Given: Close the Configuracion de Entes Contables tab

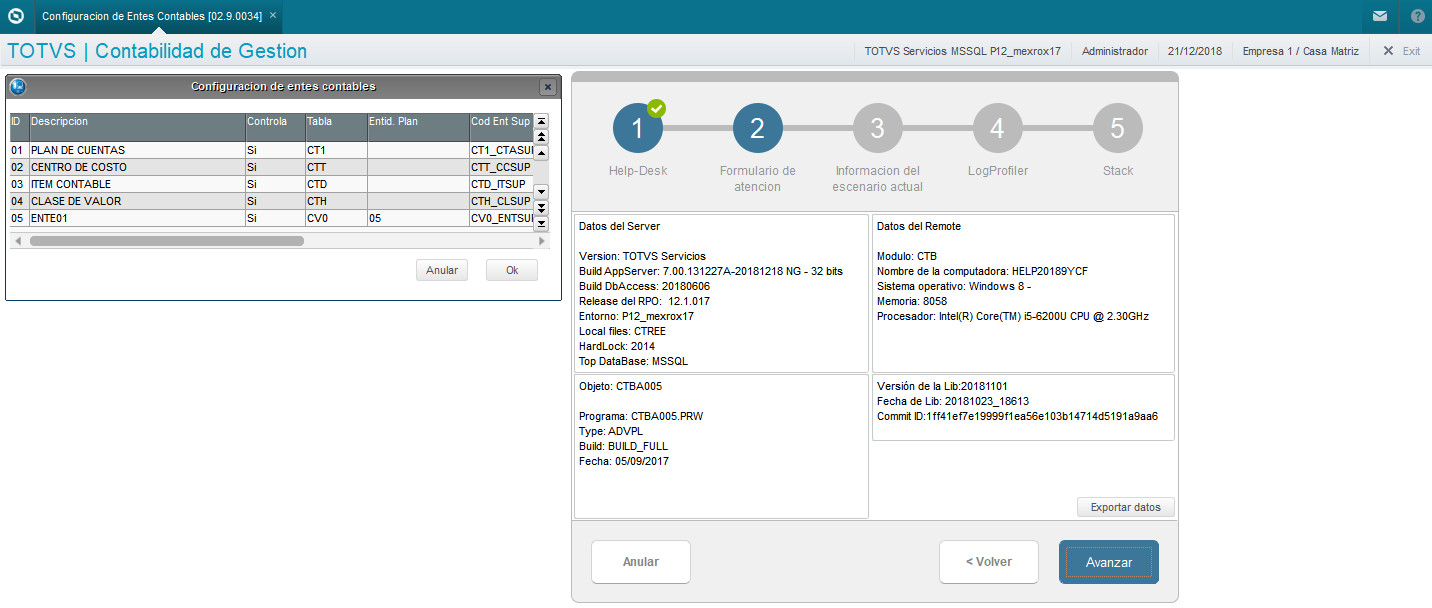Looking at the screenshot, I should [x=273, y=15].
